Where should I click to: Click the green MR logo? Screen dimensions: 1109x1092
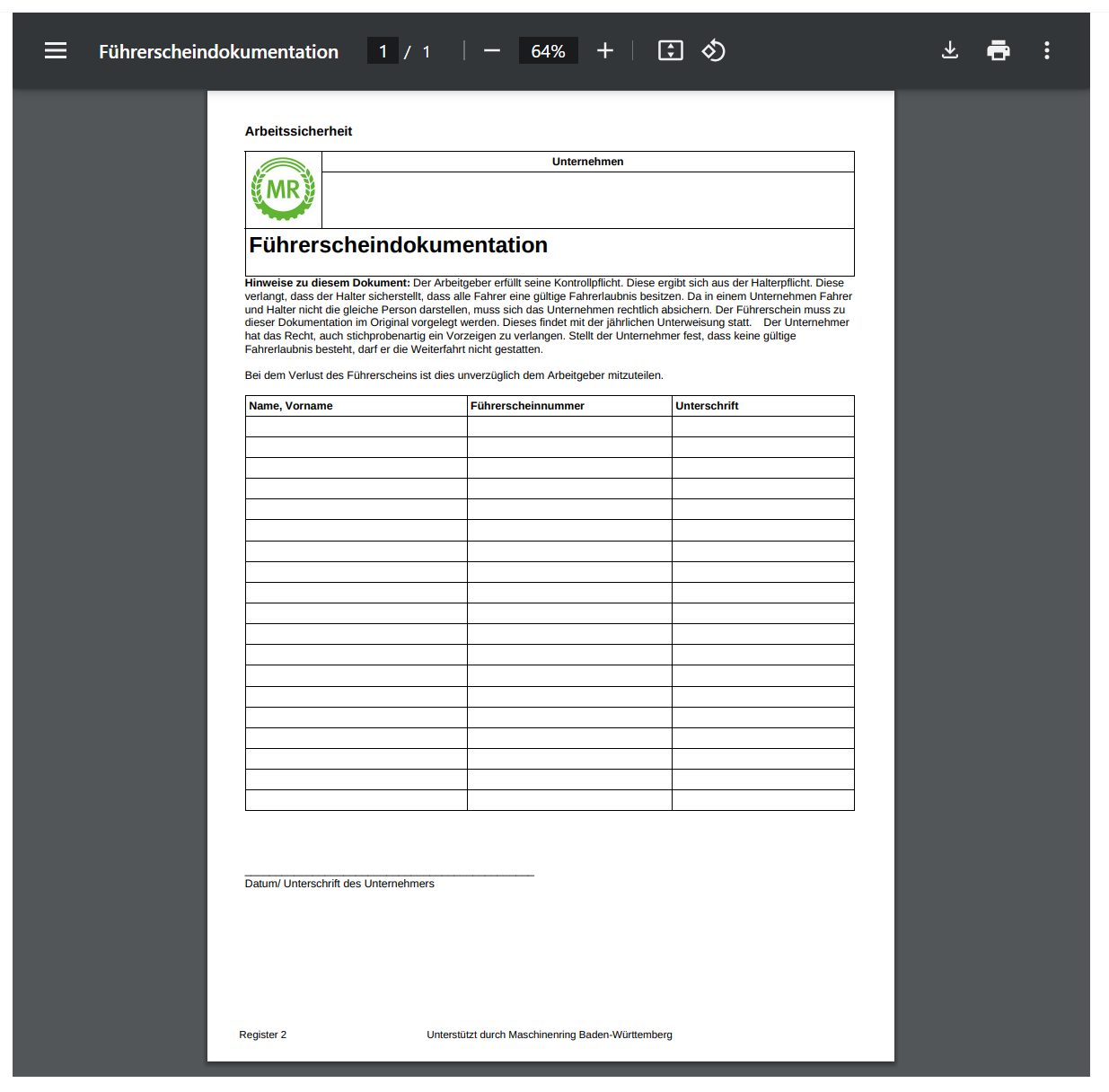(x=283, y=189)
